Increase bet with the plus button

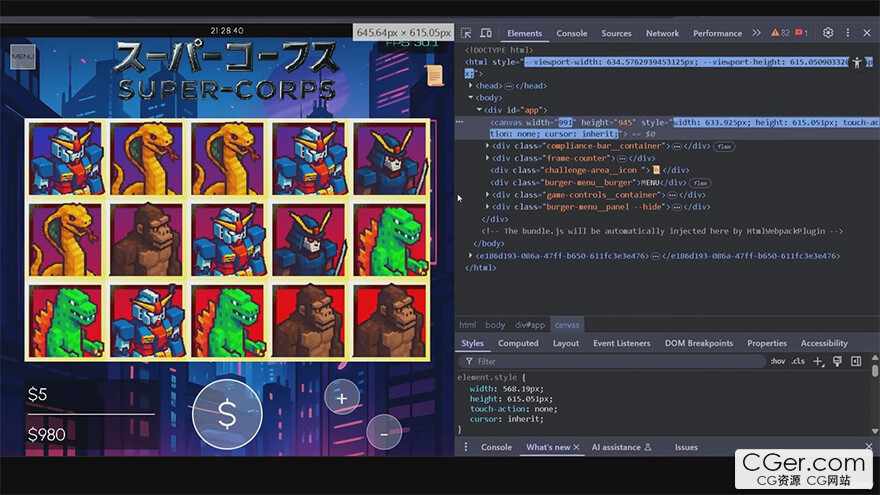tap(342, 398)
